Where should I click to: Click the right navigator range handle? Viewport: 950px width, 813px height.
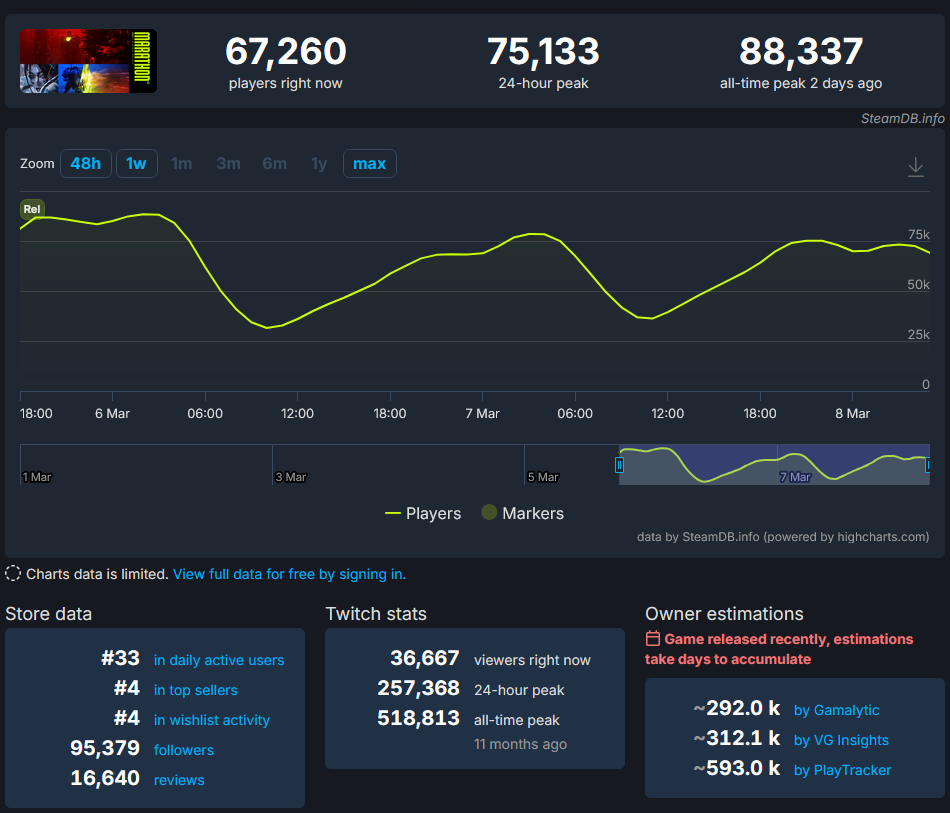[x=928, y=465]
